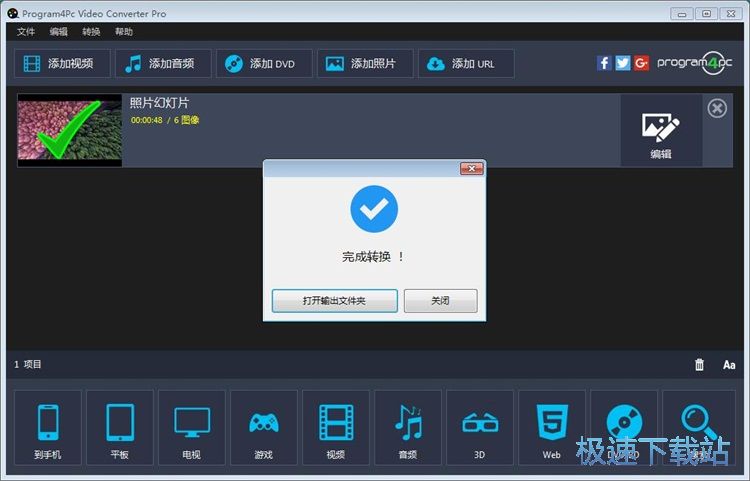Select the 音频 audio output format
This screenshot has width=750, height=481.
408,427
